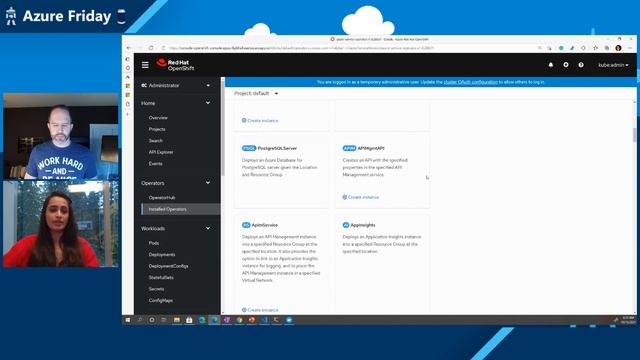Click the taskbar search icon
Screen dimensions: 640x360
140,320
